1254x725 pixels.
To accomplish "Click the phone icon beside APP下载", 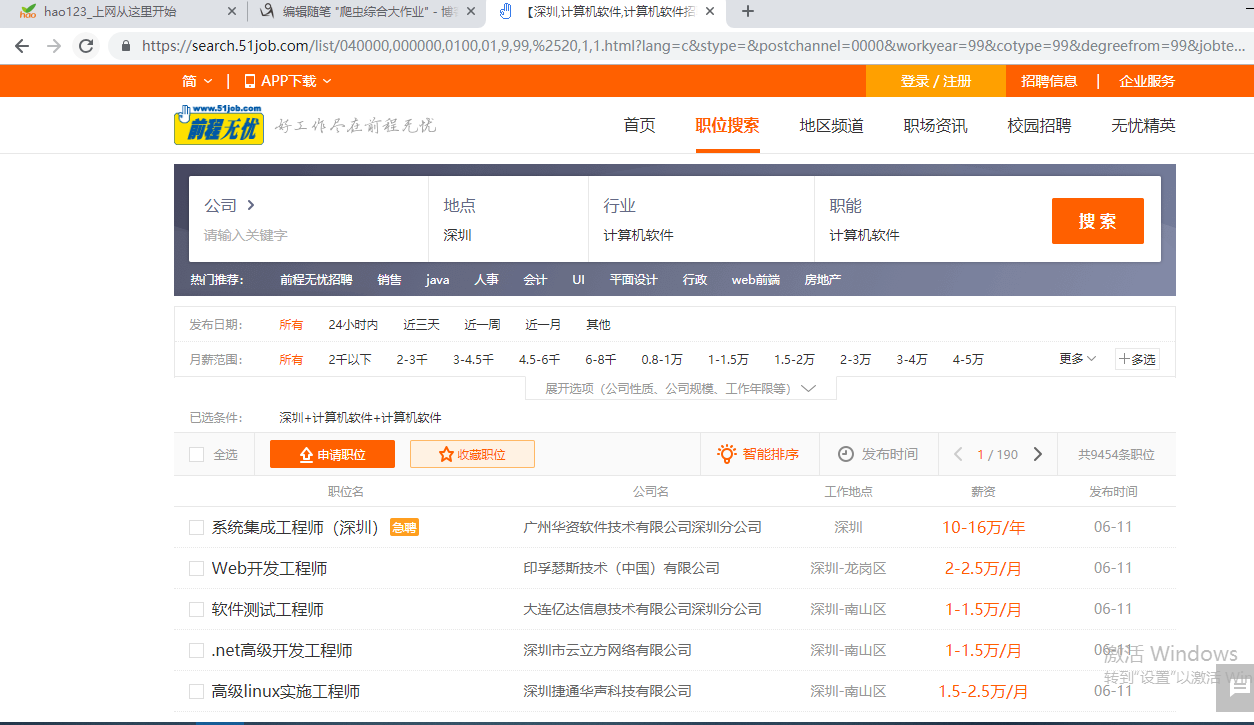I will tap(249, 81).
